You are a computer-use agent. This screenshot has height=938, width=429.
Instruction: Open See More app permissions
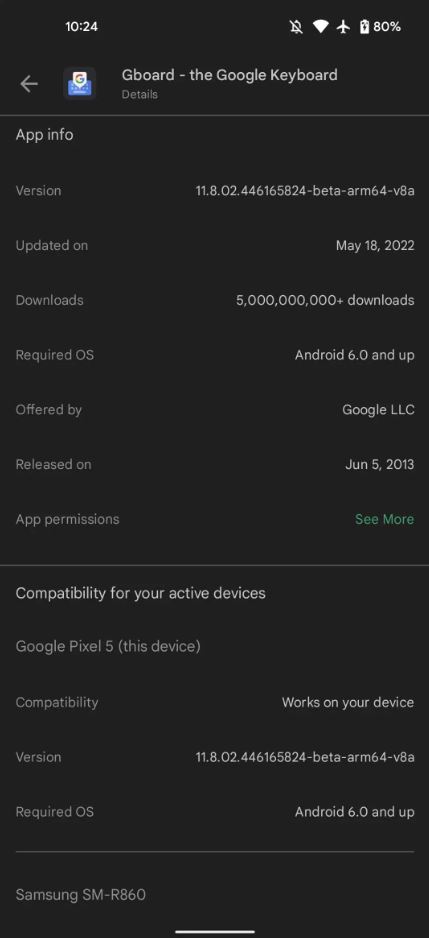[x=384, y=519]
